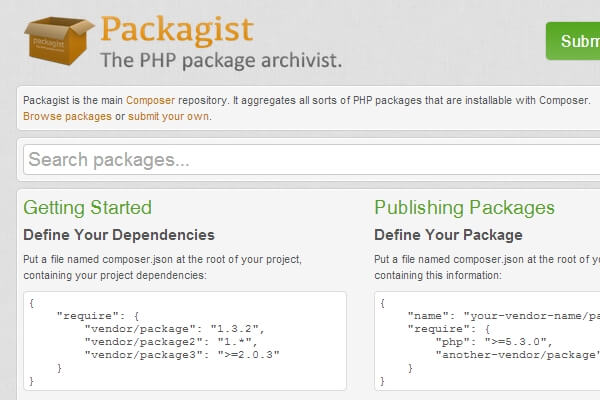Image resolution: width=600 pixels, height=400 pixels.
Task: Click "The PHP package archivist." tagline
Action: pos(221,60)
